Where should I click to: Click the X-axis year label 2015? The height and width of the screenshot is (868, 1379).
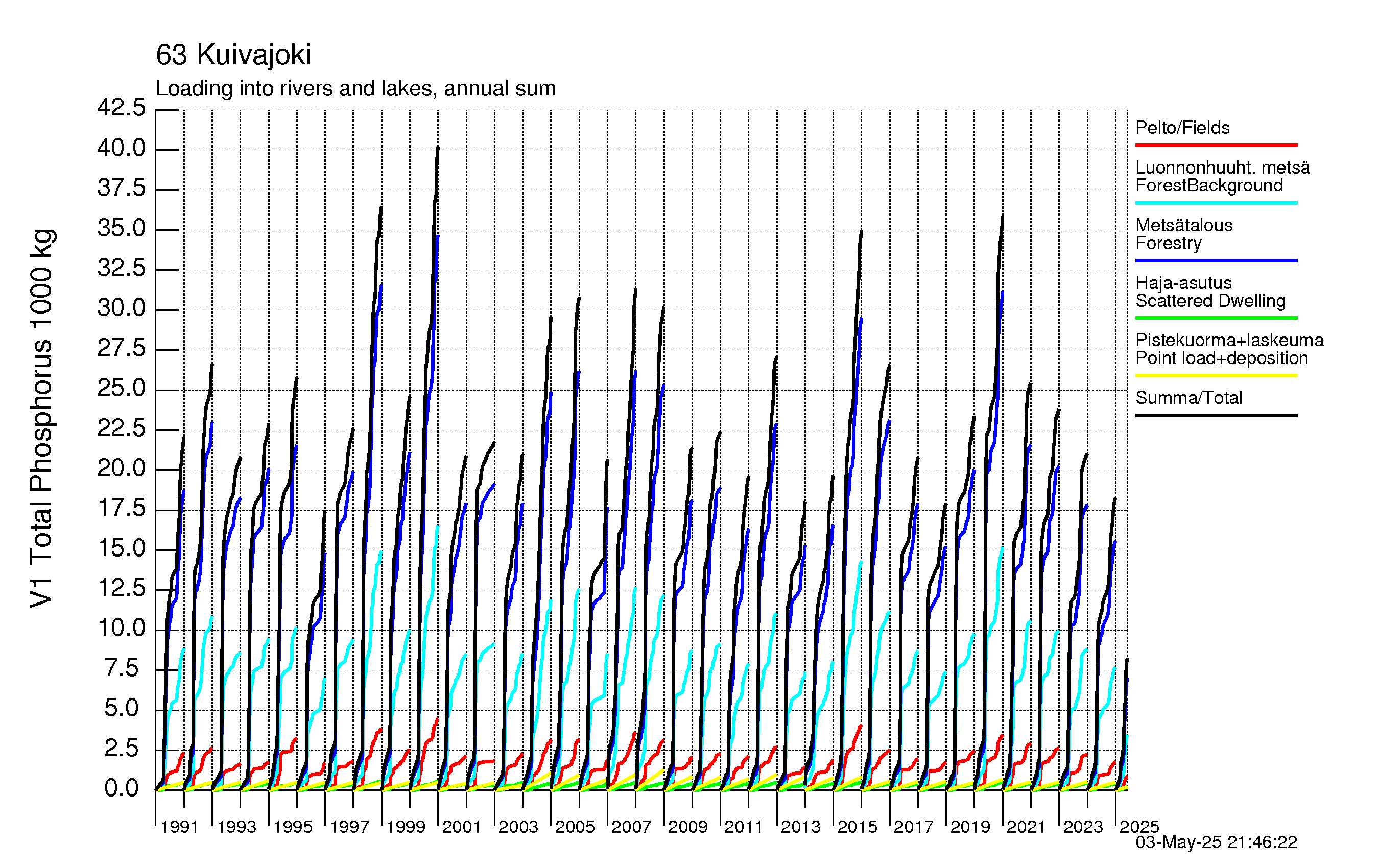click(858, 827)
